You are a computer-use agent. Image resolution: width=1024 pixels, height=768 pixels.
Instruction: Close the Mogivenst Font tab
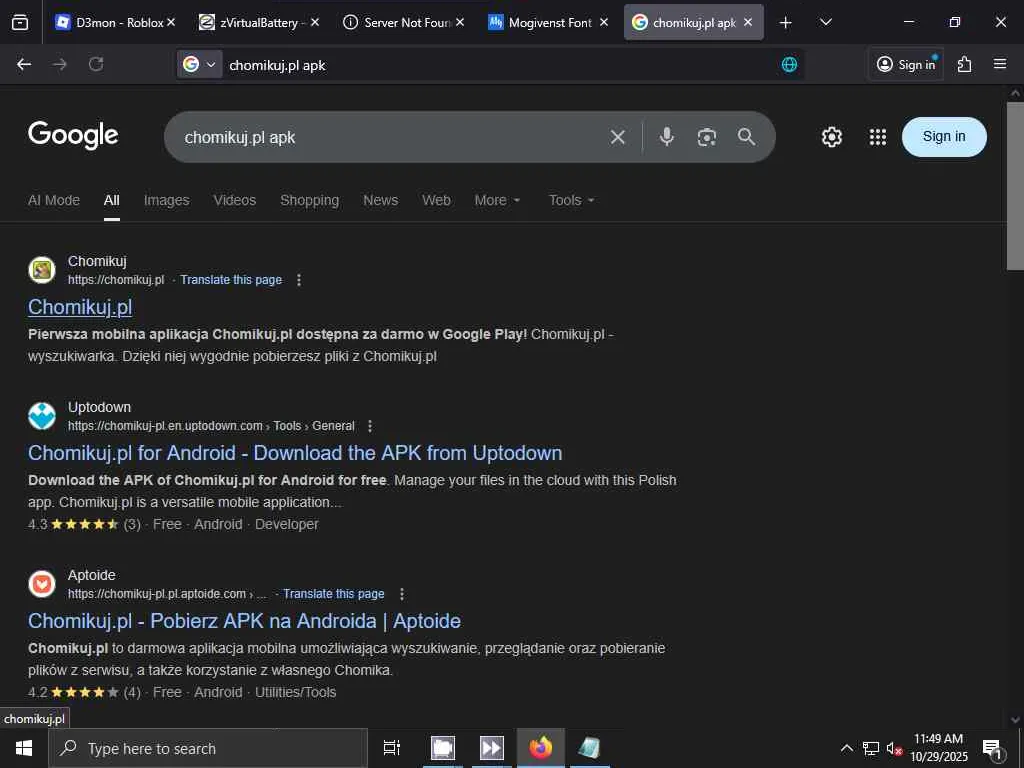604,22
